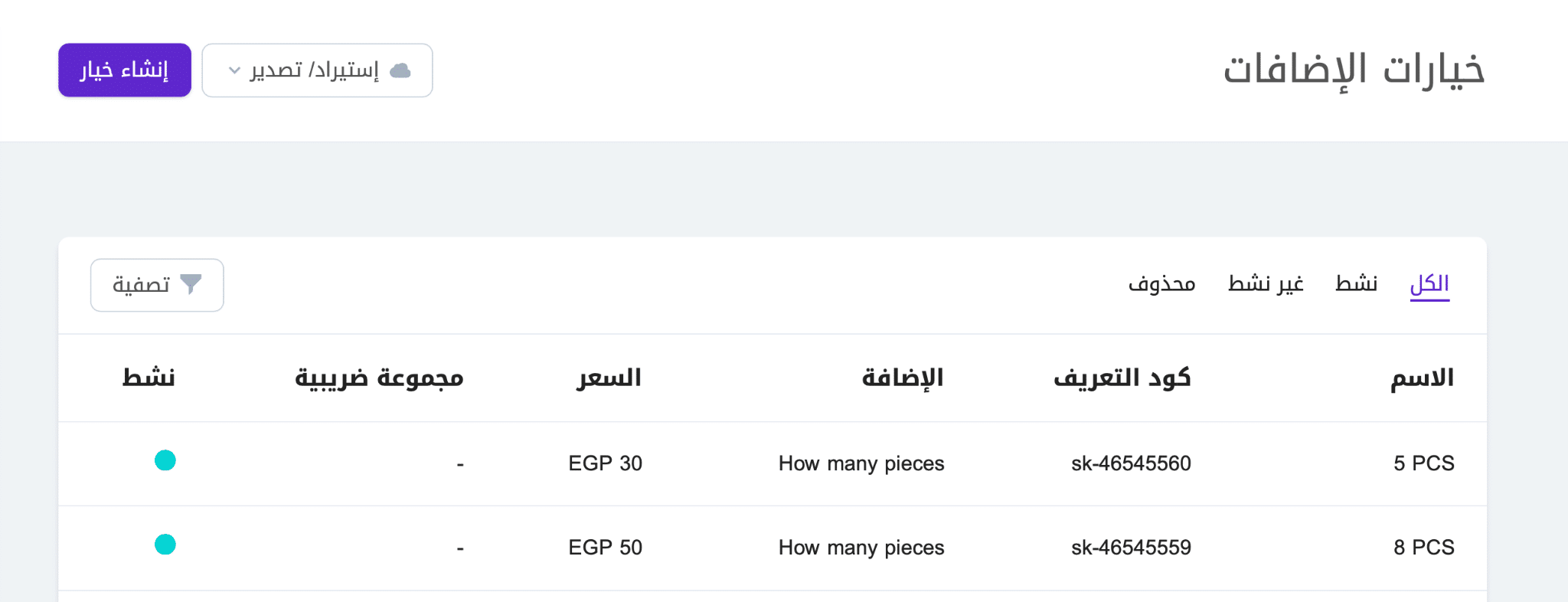Select the row priced EGP 30

[x=605, y=463]
